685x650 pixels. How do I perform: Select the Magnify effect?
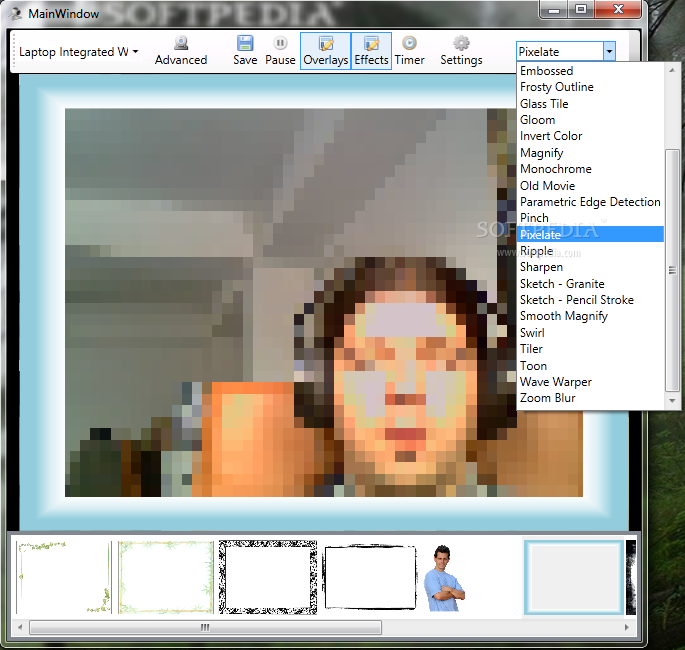coord(590,152)
